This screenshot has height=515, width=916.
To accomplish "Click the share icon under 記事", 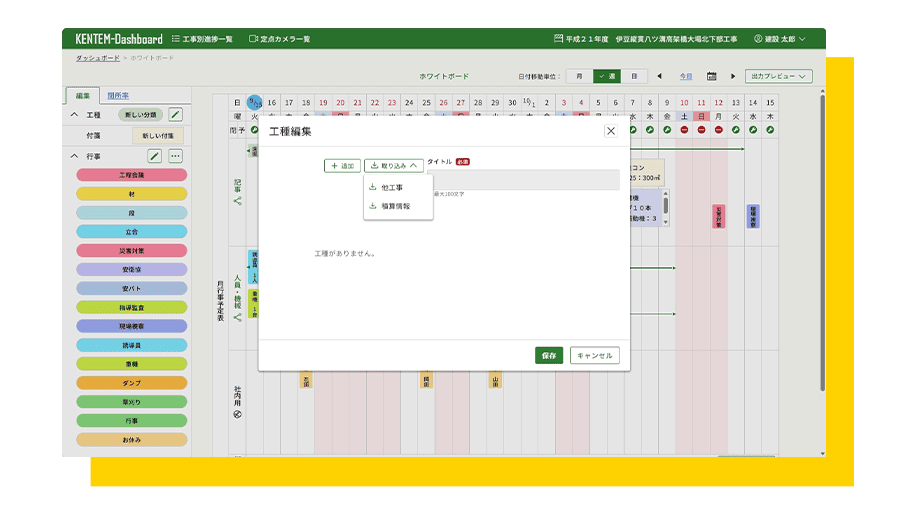I will tap(237, 201).
